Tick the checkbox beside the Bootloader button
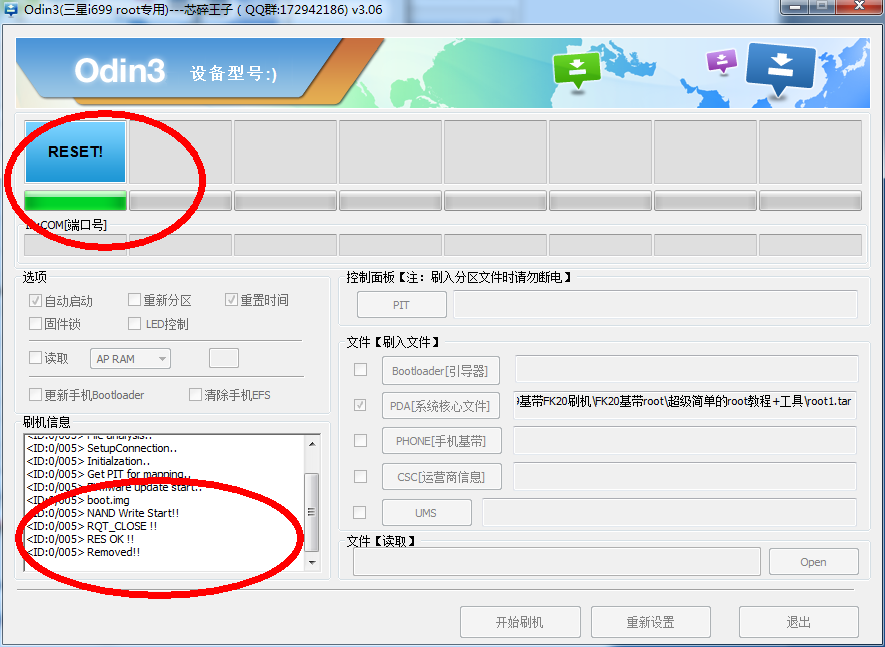This screenshot has height=647, width=885. (x=360, y=370)
